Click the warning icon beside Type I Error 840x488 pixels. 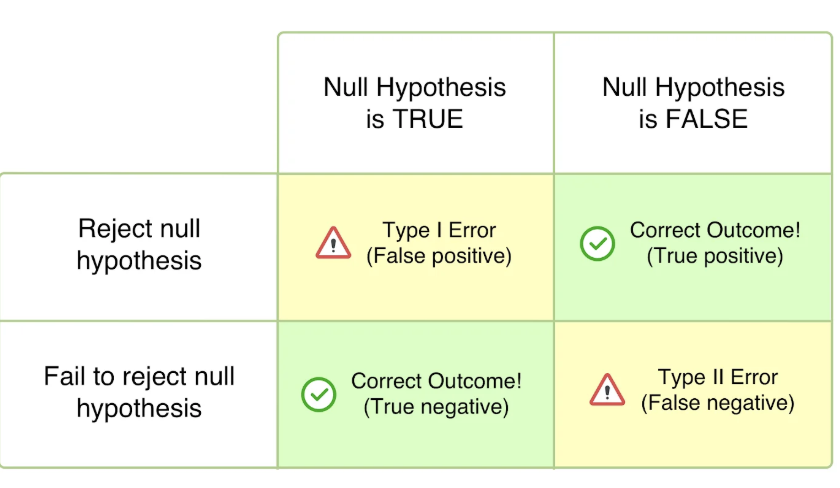(333, 242)
